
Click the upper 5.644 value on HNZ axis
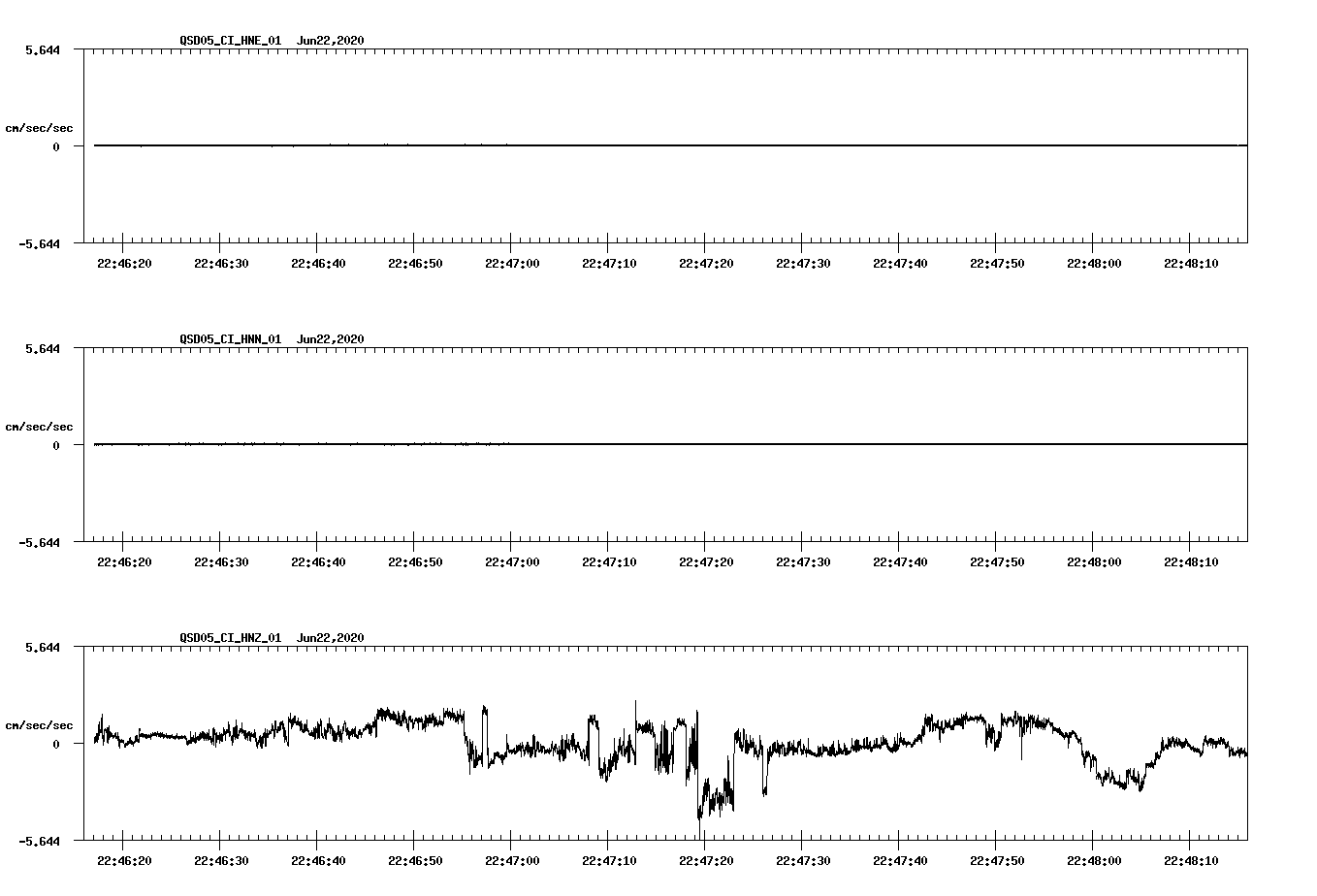[43, 647]
